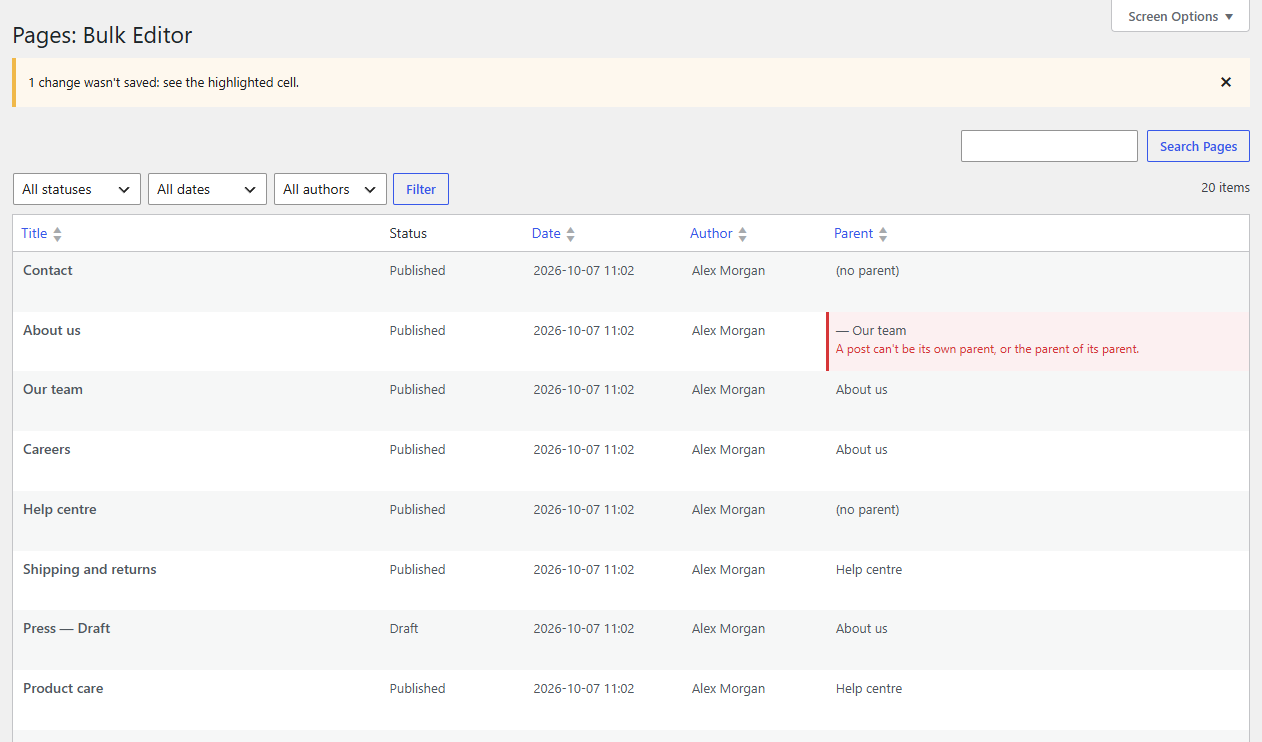The image size is (1262, 742).
Task: Click the sort arrows beside Parent
Action: [x=883, y=234]
